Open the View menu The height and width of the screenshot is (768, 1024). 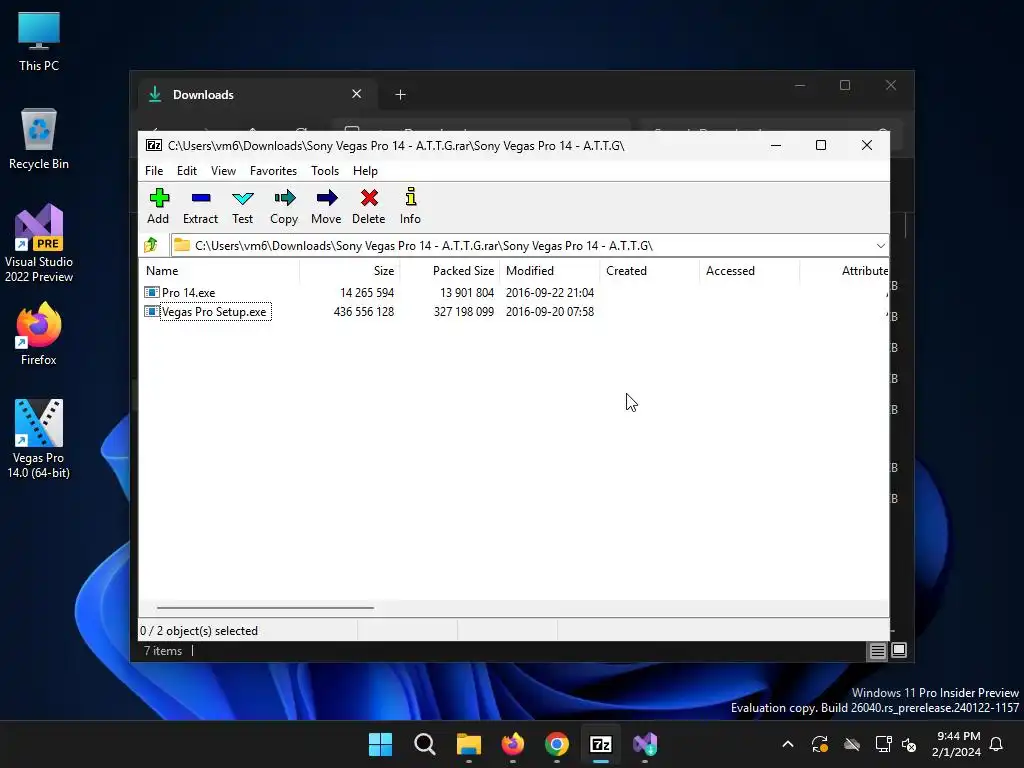click(223, 171)
